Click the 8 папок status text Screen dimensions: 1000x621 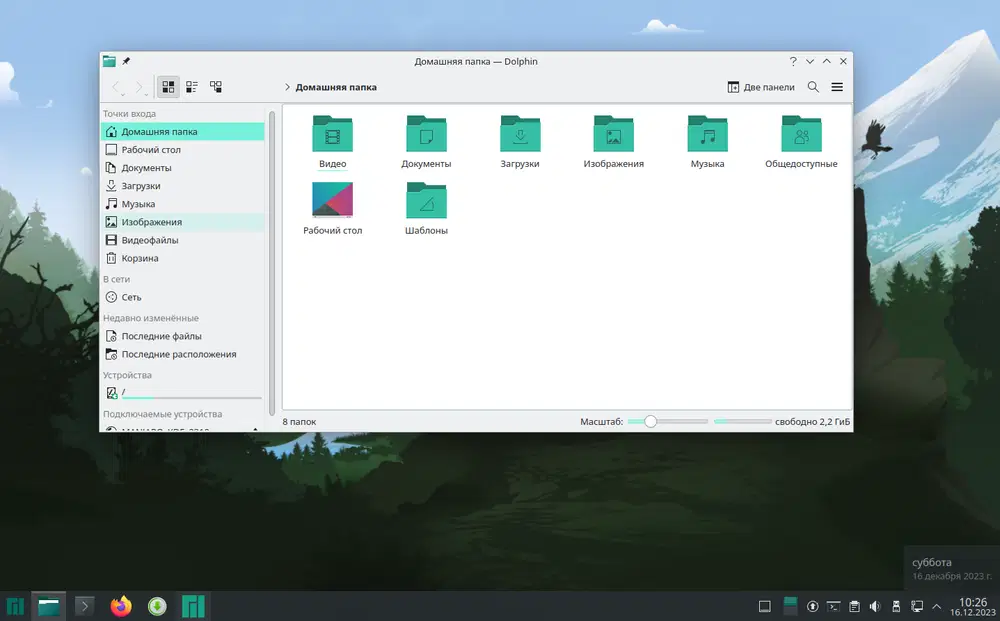[300, 421]
